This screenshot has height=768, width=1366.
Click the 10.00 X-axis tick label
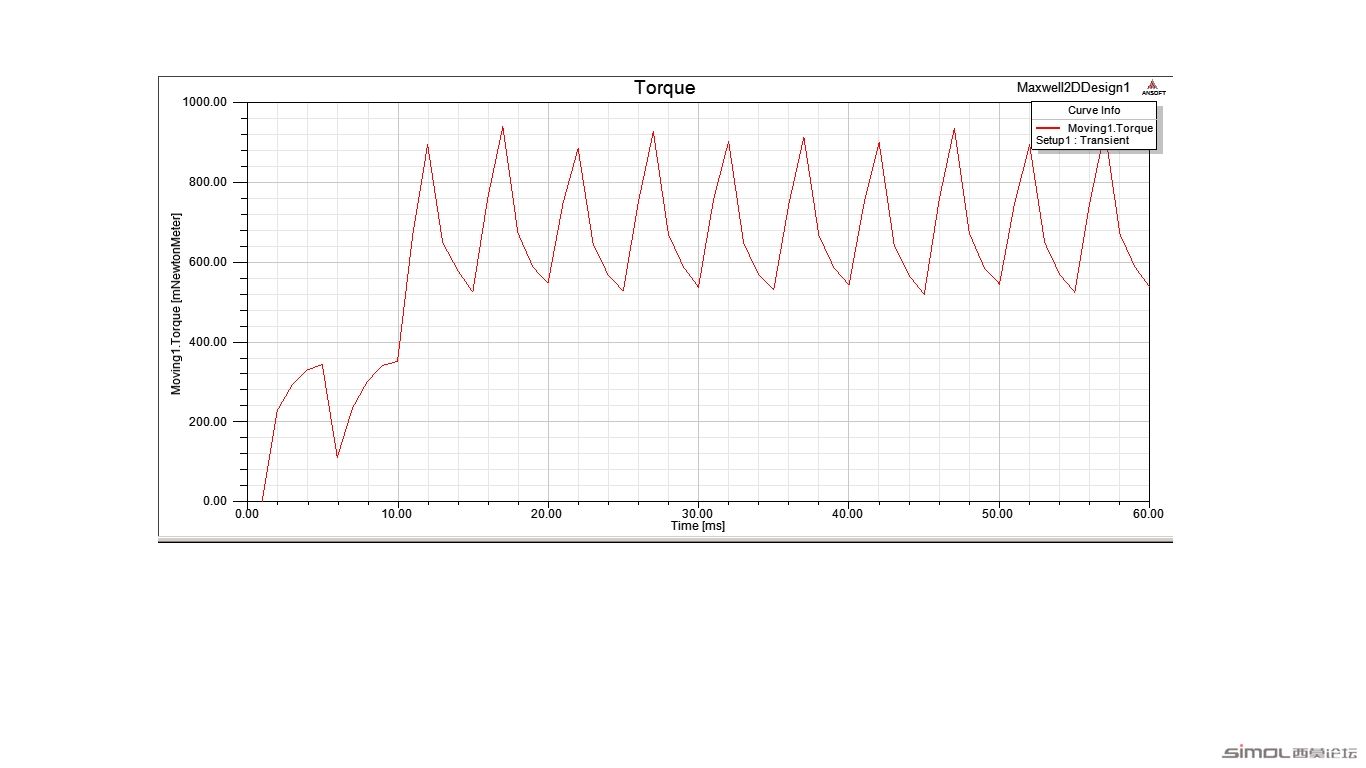(x=397, y=513)
